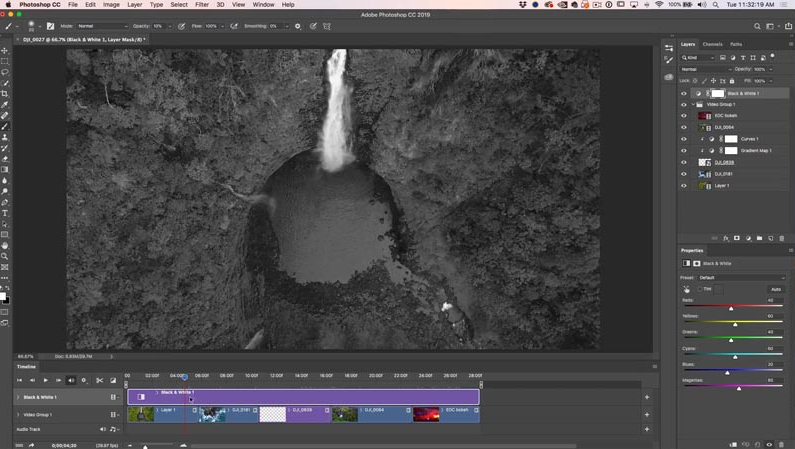Select the Move tool
This screenshot has height=449, width=795.
(x=5, y=51)
